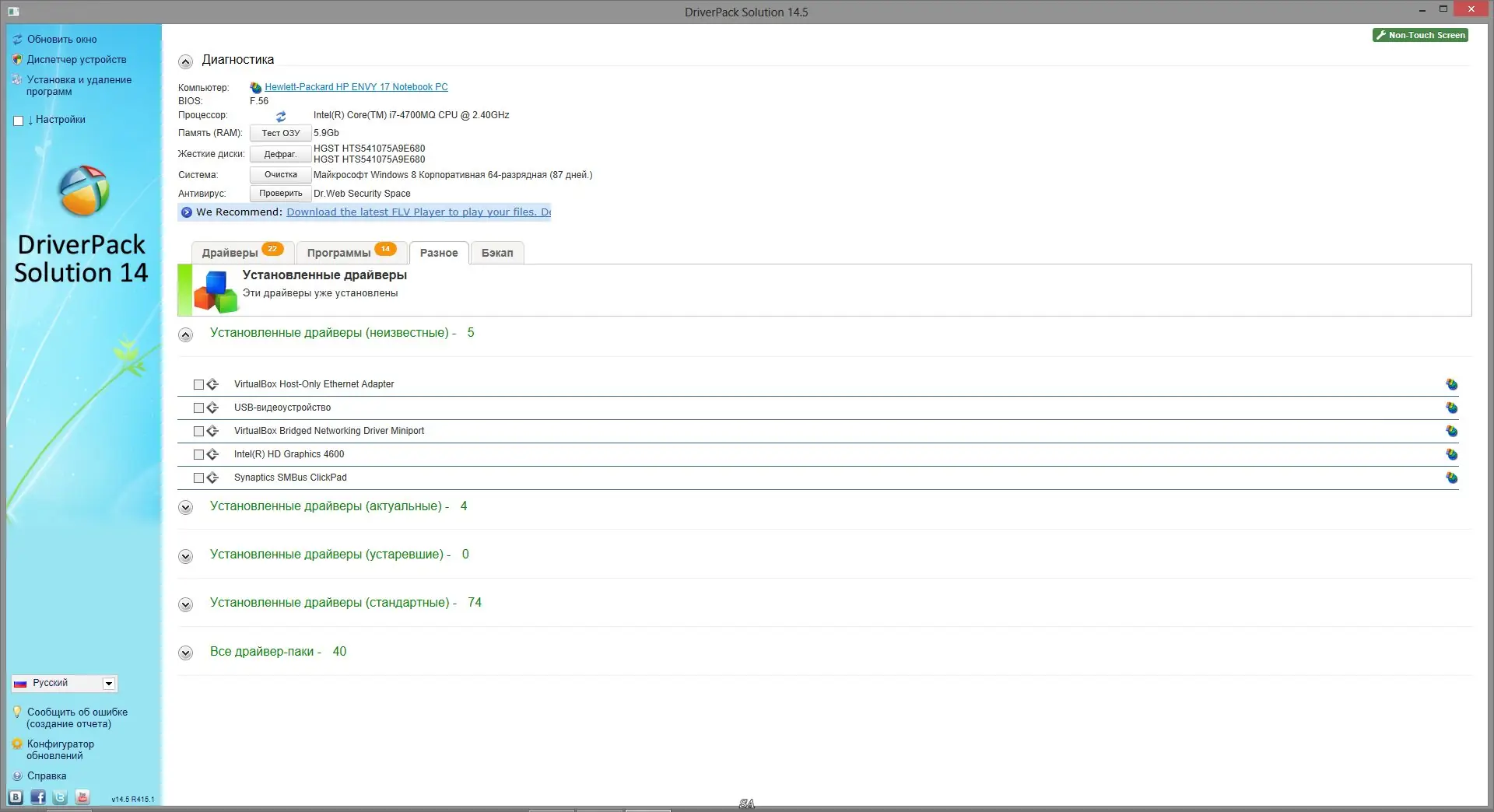This screenshot has height=812, width=1494.
Task: Open the Русский language dropdown
Action: (65, 683)
